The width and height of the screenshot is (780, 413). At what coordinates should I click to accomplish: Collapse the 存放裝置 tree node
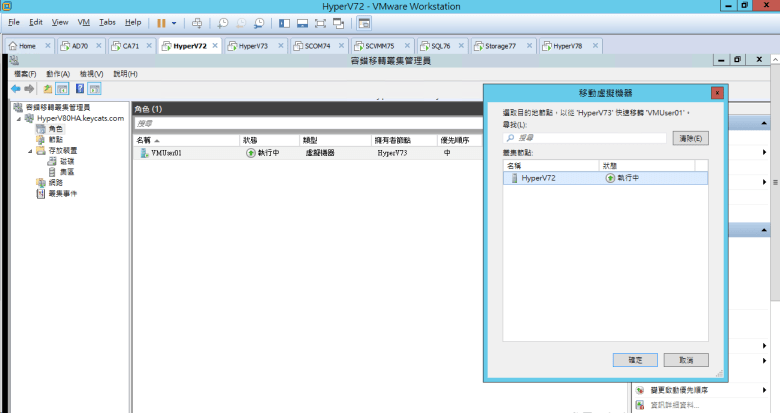(x=28, y=151)
